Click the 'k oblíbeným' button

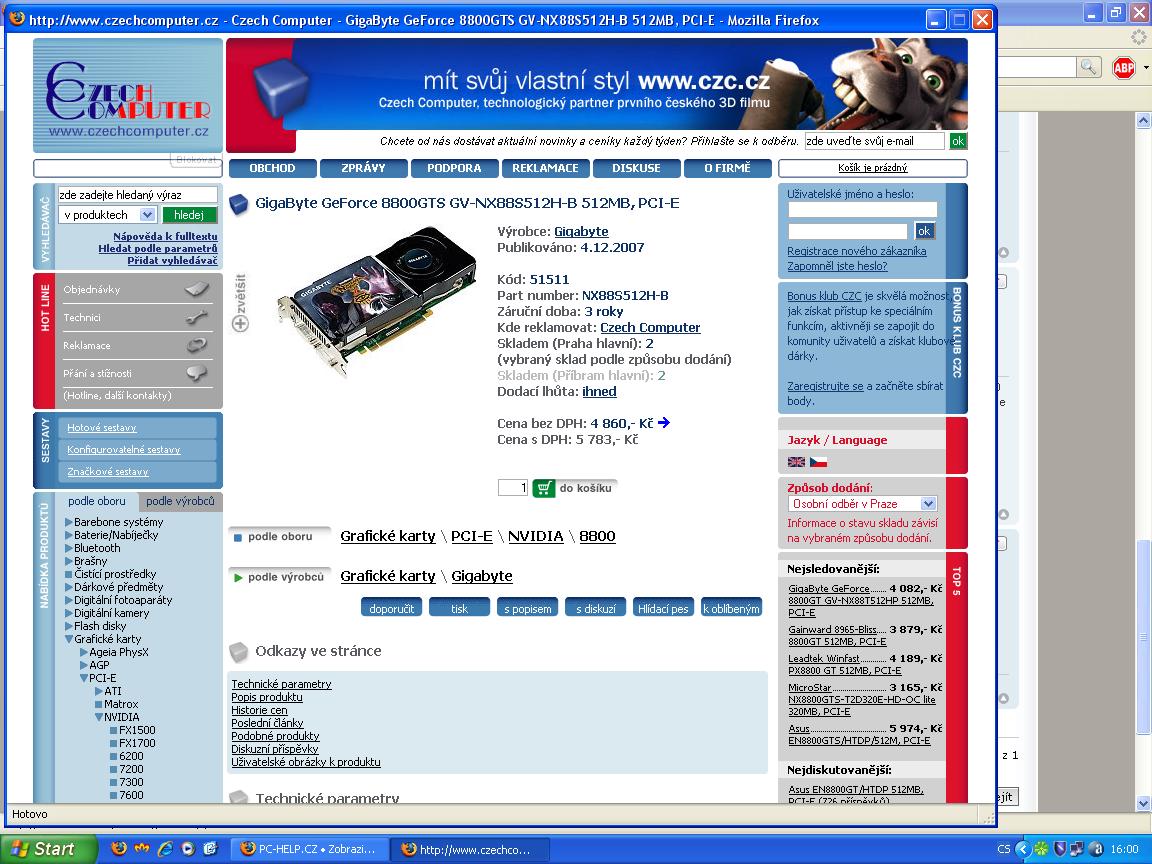click(x=731, y=608)
